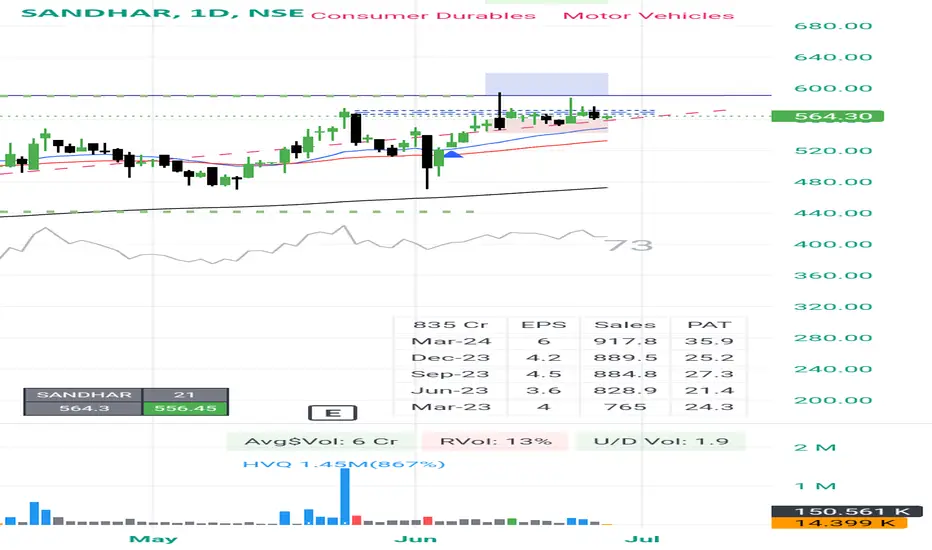The image size is (932, 550).
Task: Click the 21 cell in info box
Action: click(185, 395)
